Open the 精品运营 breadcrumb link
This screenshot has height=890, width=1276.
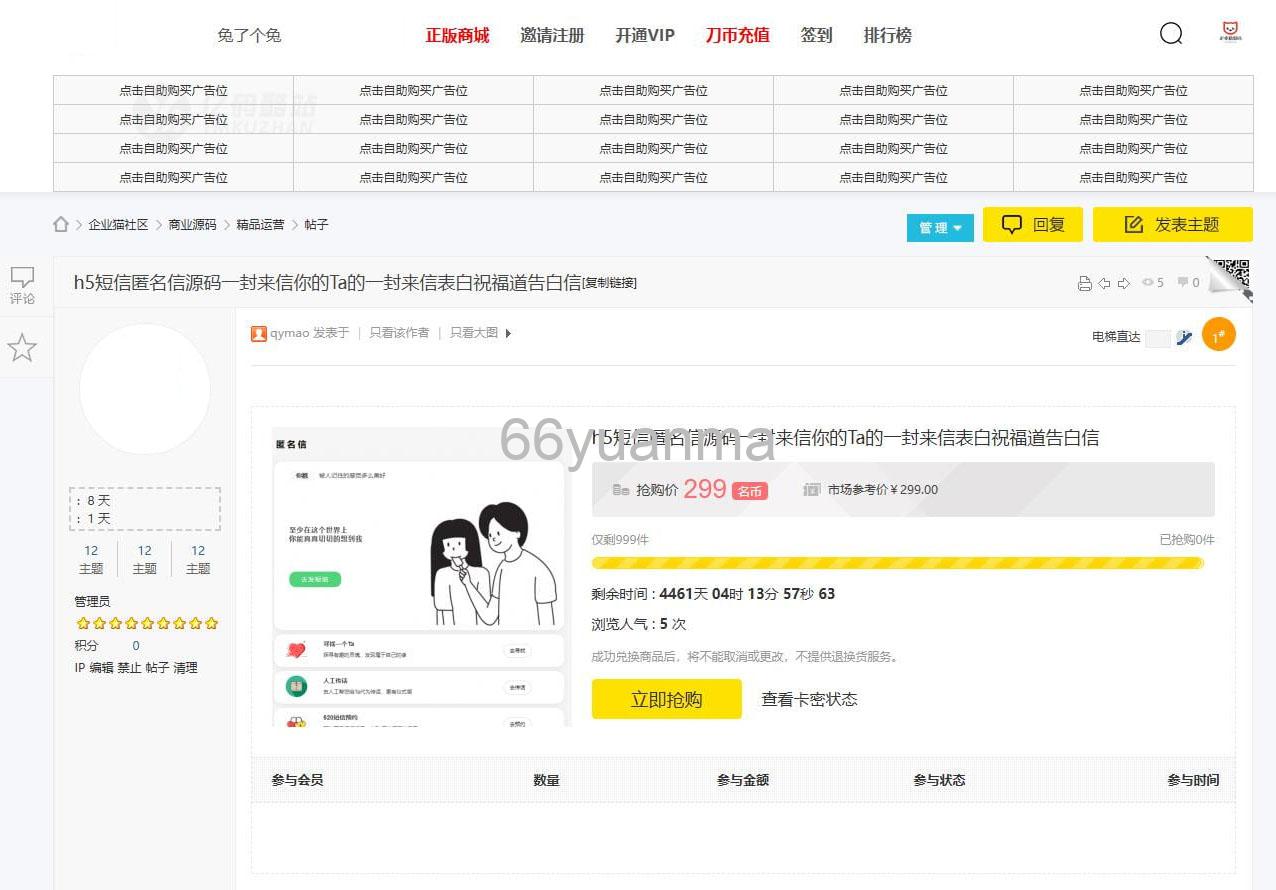pyautogui.click(x=260, y=224)
